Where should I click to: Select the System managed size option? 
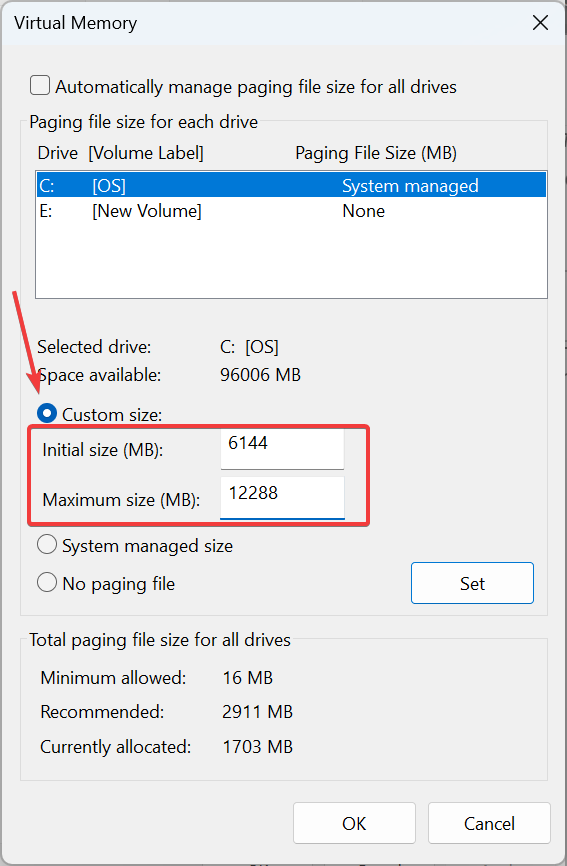(x=47, y=545)
